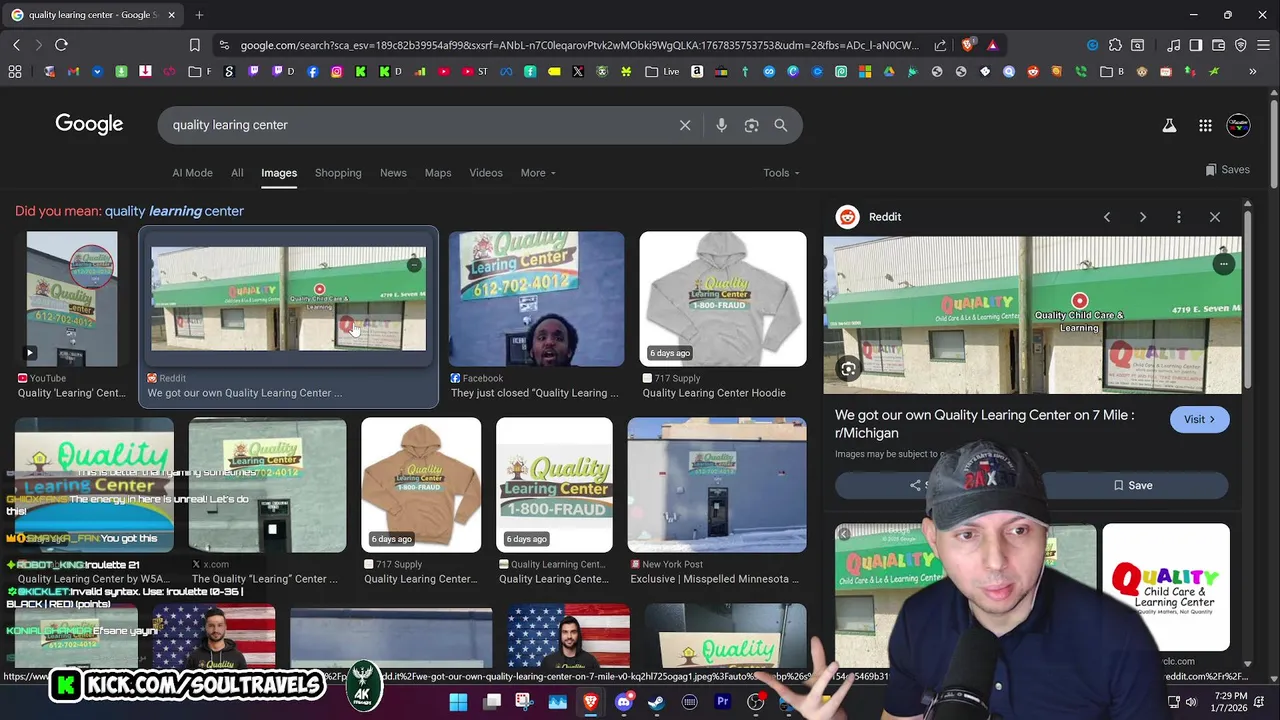Open a new browser tab
The height and width of the screenshot is (720, 1280).
199,15
